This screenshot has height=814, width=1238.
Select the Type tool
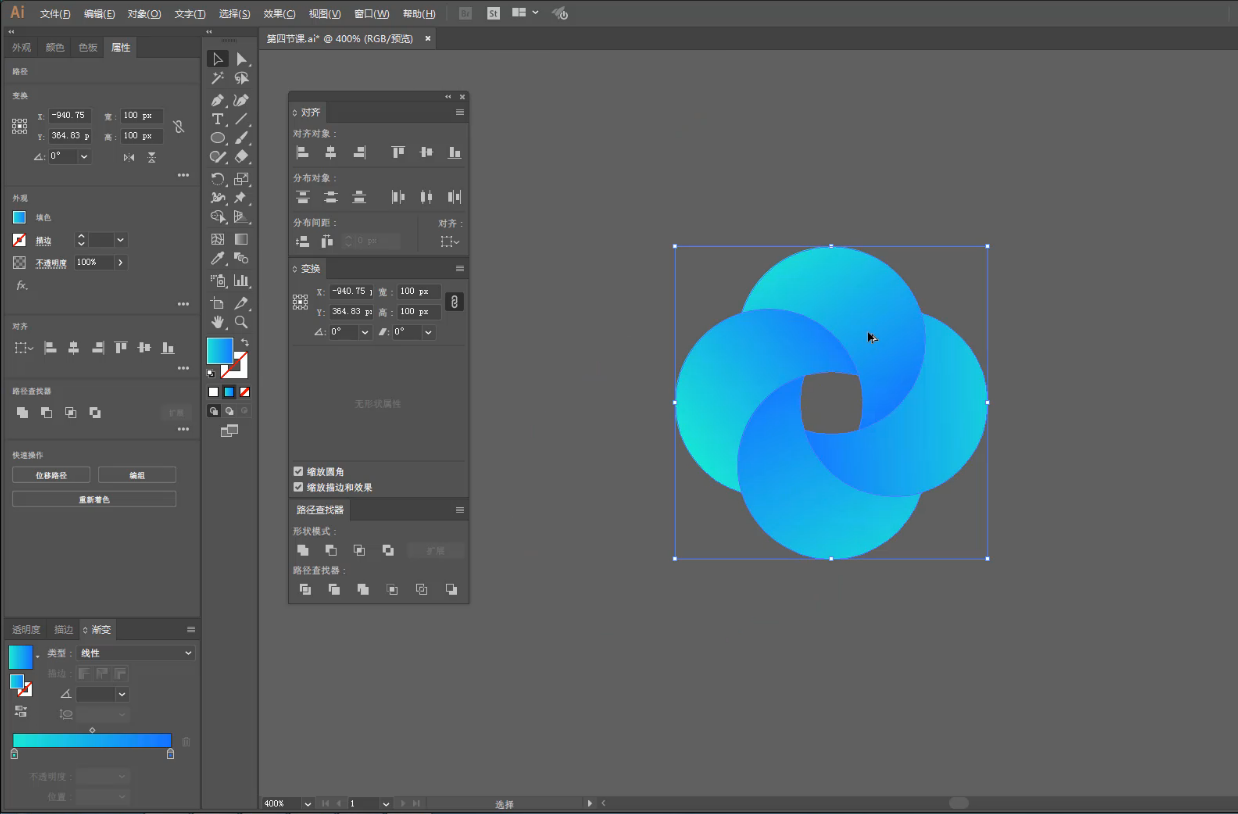218,119
